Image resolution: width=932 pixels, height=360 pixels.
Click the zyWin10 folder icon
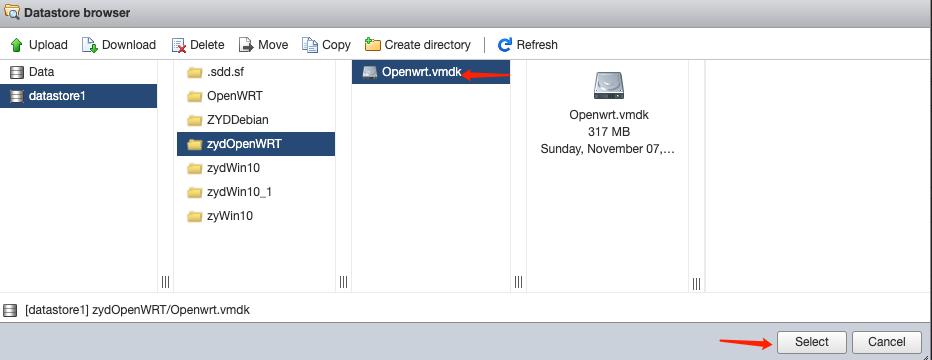click(194, 216)
